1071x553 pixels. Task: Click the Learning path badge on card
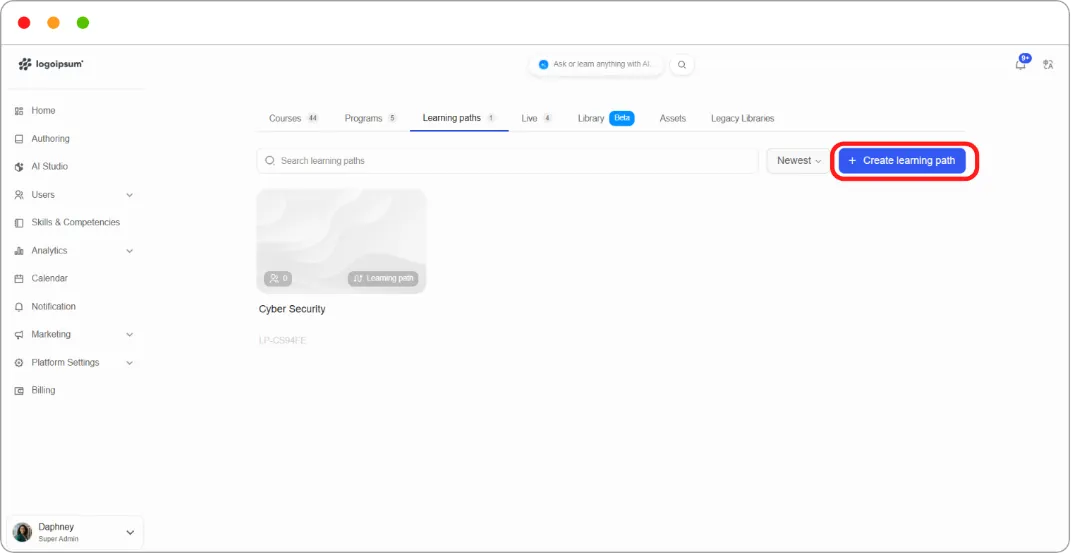coord(382,279)
